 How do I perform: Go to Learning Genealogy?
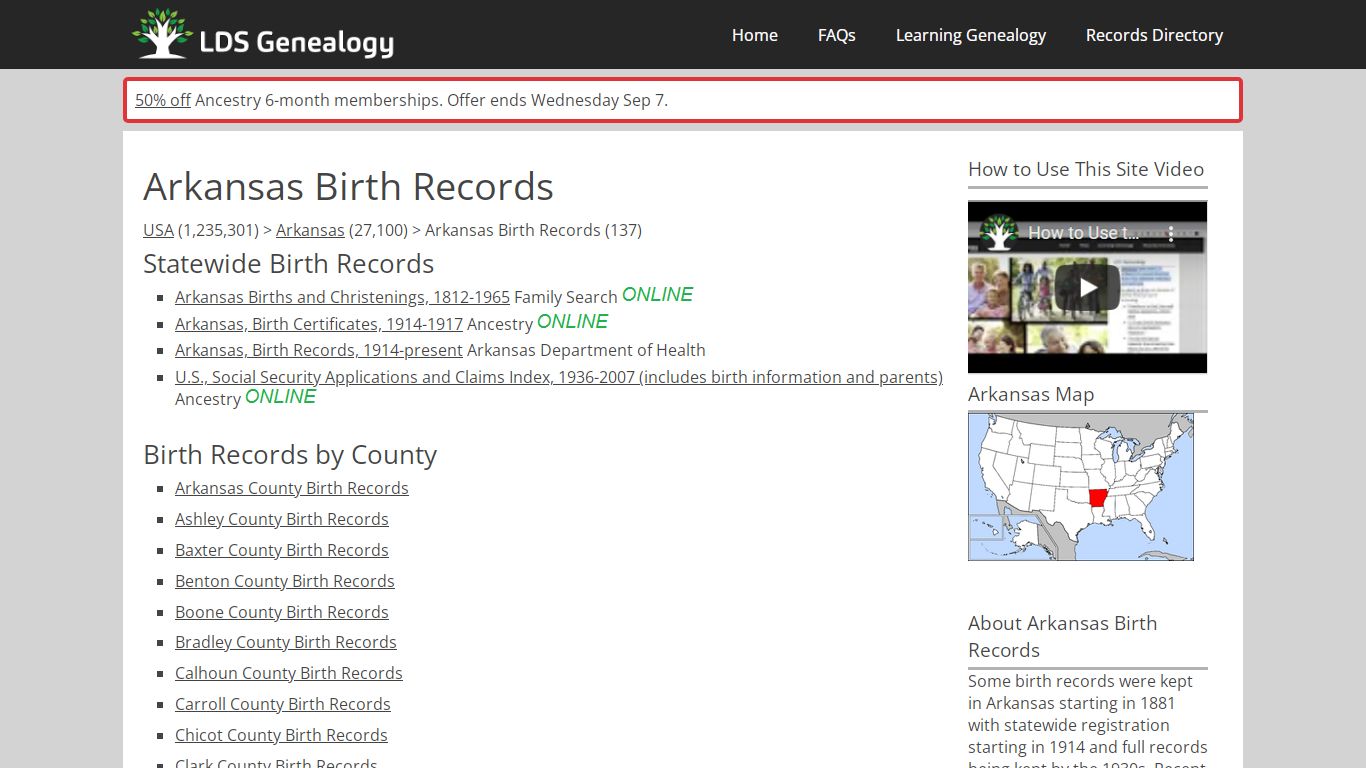(x=971, y=35)
